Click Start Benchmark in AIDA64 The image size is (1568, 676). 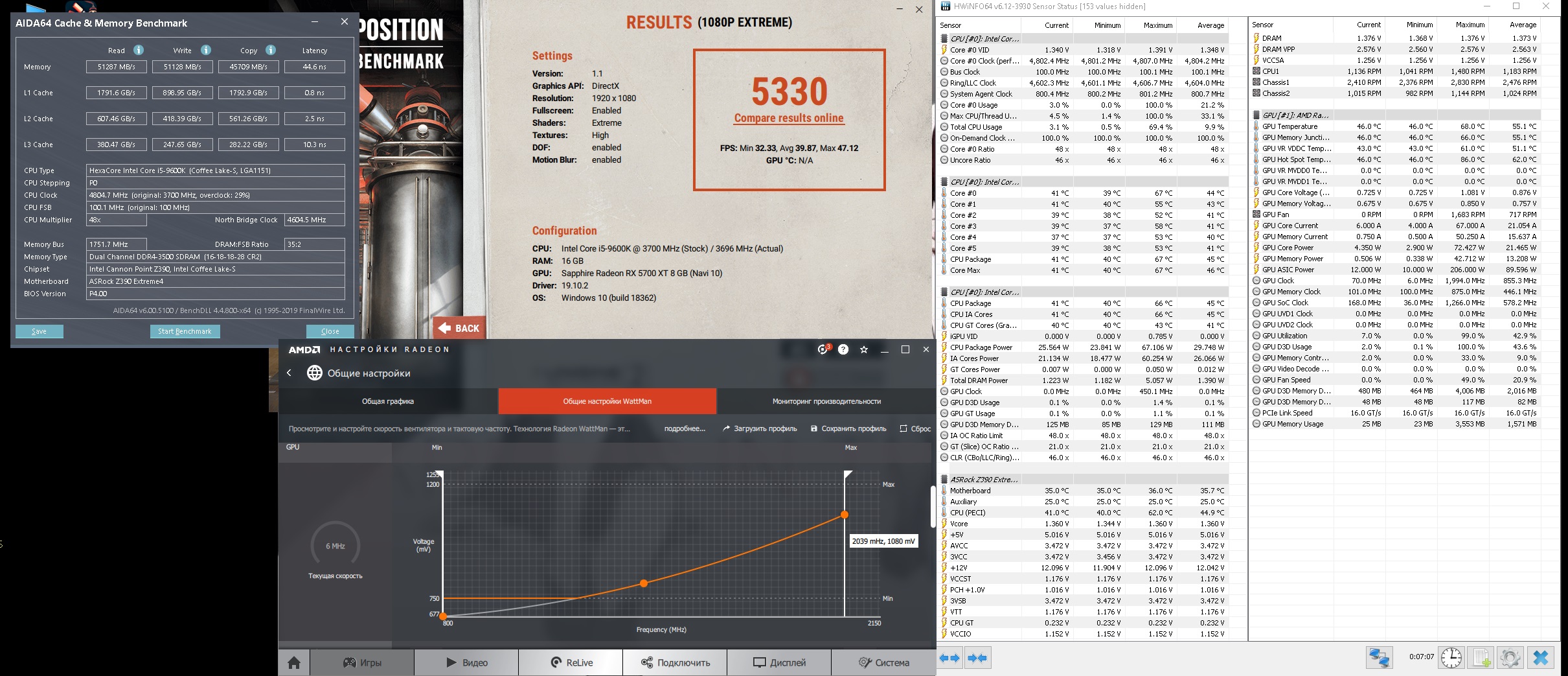[x=185, y=331]
